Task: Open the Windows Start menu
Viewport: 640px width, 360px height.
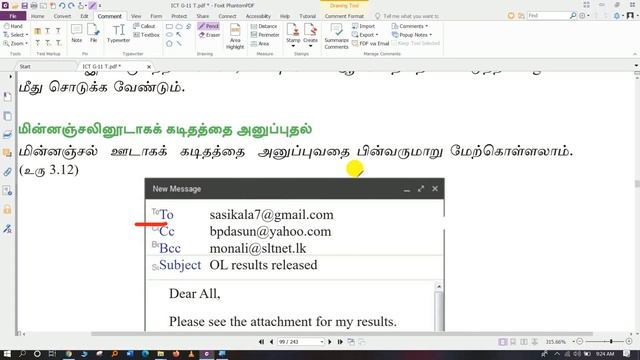Action: (x=7, y=354)
